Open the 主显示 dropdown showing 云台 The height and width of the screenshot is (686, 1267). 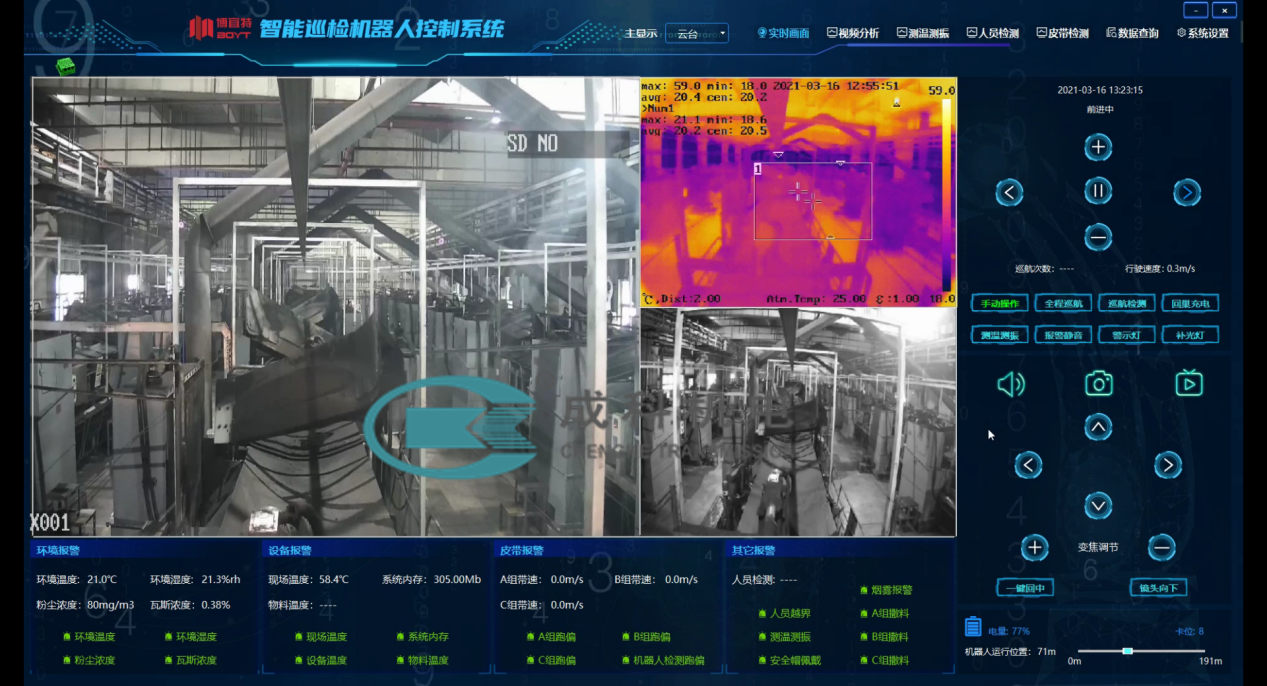click(x=697, y=34)
